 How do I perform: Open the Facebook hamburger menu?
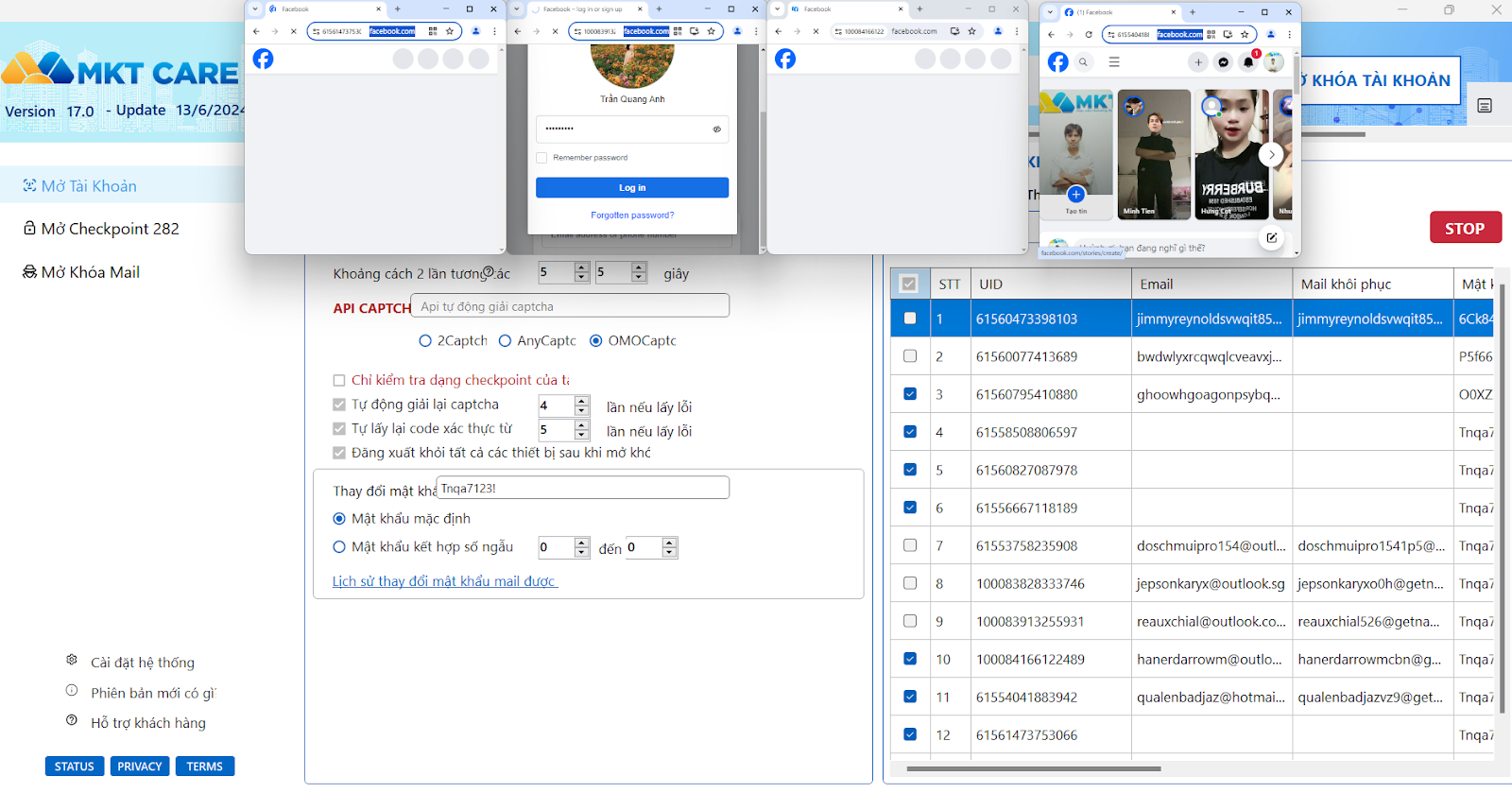(x=1114, y=62)
